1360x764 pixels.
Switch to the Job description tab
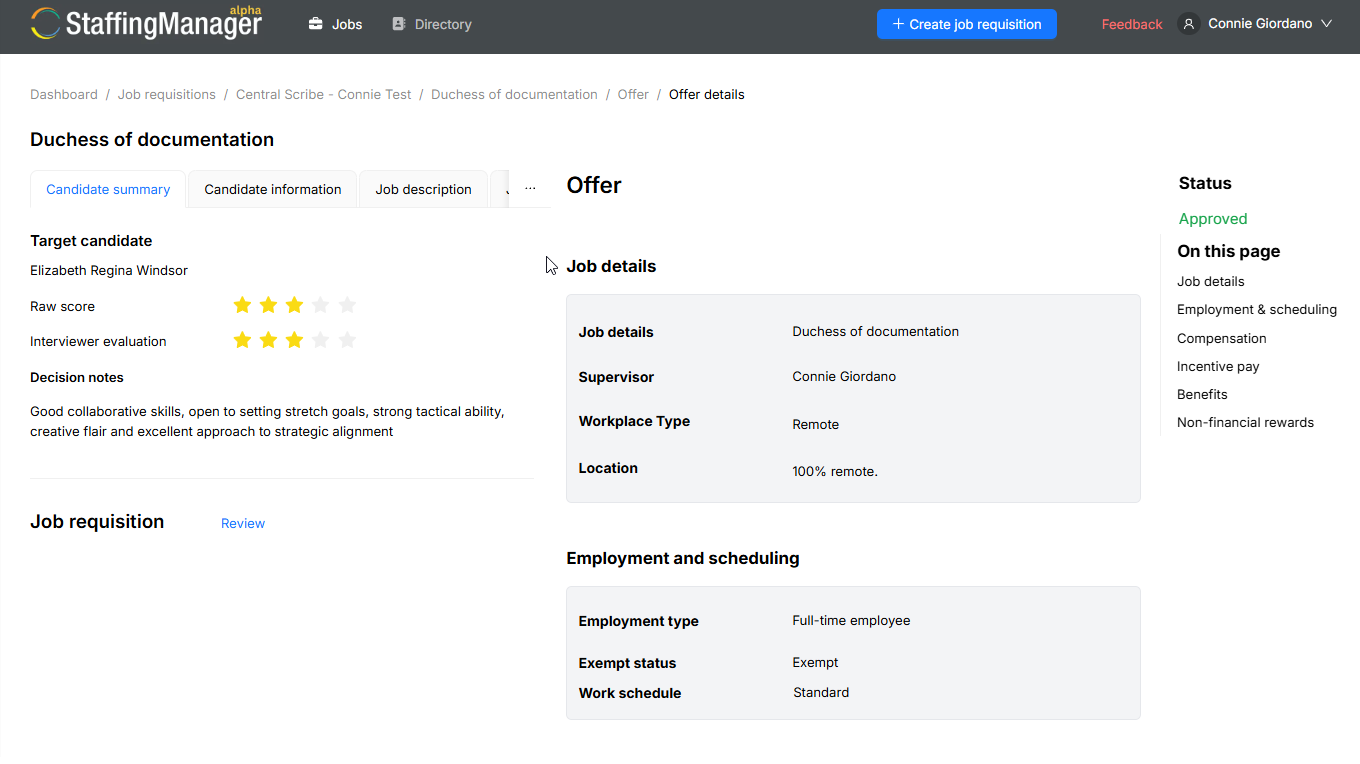[424, 189]
